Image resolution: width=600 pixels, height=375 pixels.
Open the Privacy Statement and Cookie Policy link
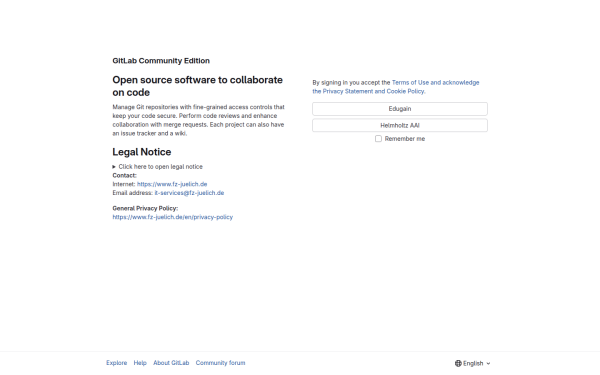pyautogui.click(x=373, y=91)
